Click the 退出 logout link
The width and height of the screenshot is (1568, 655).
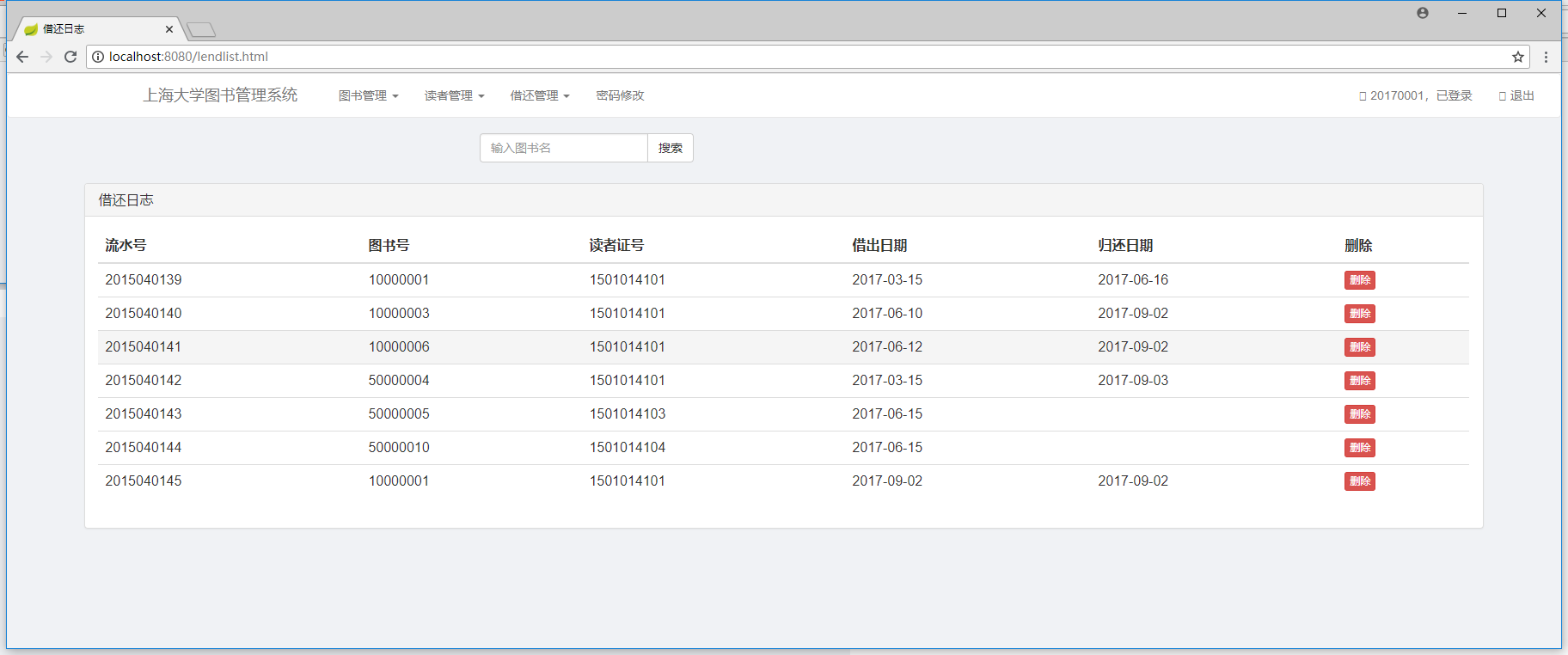[1517, 95]
